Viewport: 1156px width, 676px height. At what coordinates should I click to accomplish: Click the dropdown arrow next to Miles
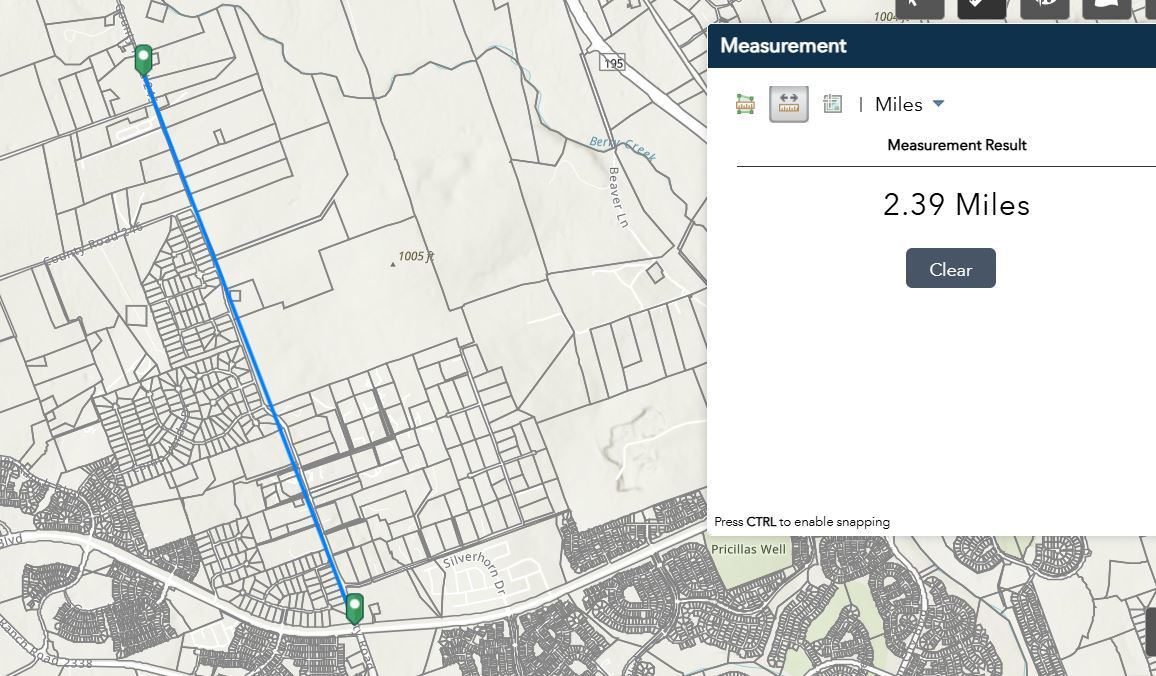pyautogui.click(x=938, y=104)
